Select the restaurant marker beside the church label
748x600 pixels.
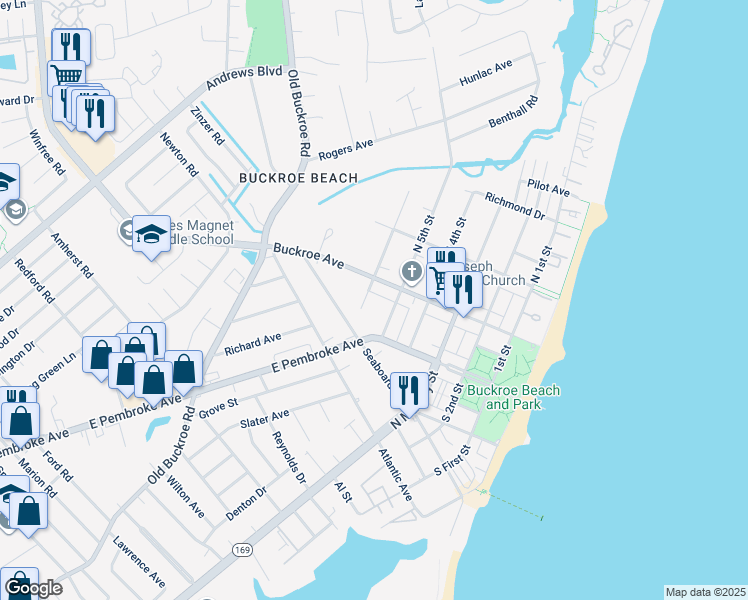pos(463,289)
